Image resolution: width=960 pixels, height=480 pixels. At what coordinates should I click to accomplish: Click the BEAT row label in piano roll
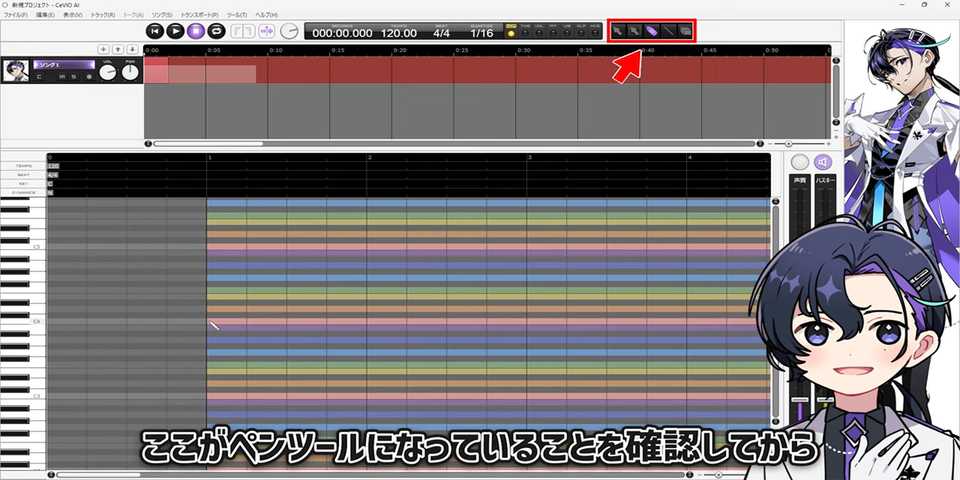[x=23, y=174]
